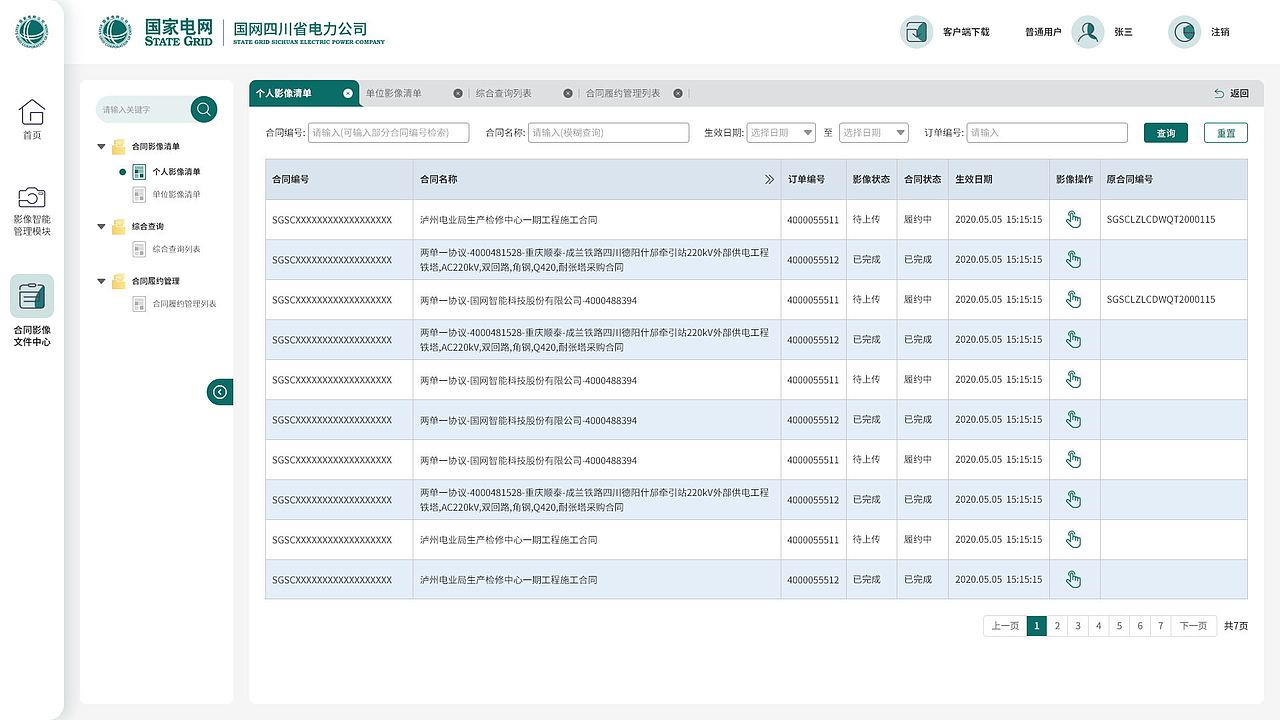Click the tree keyword search field
This screenshot has height=720, width=1280.
(x=145, y=109)
